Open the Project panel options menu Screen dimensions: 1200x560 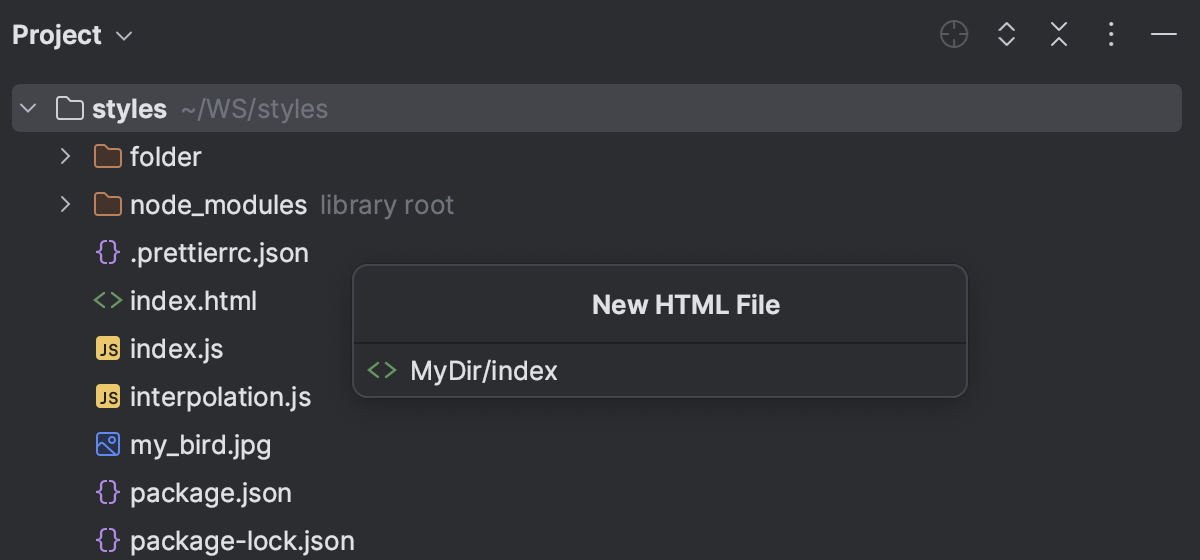point(1111,35)
